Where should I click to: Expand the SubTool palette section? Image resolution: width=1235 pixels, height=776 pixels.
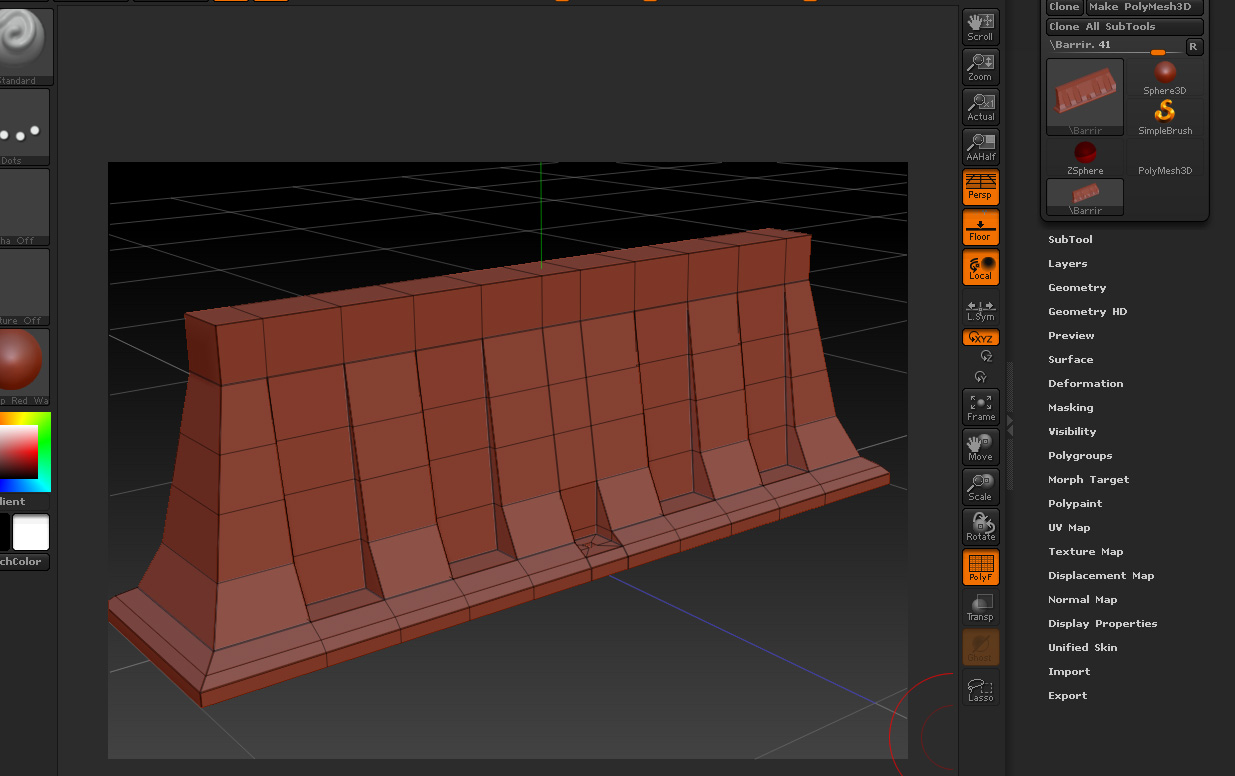1070,240
